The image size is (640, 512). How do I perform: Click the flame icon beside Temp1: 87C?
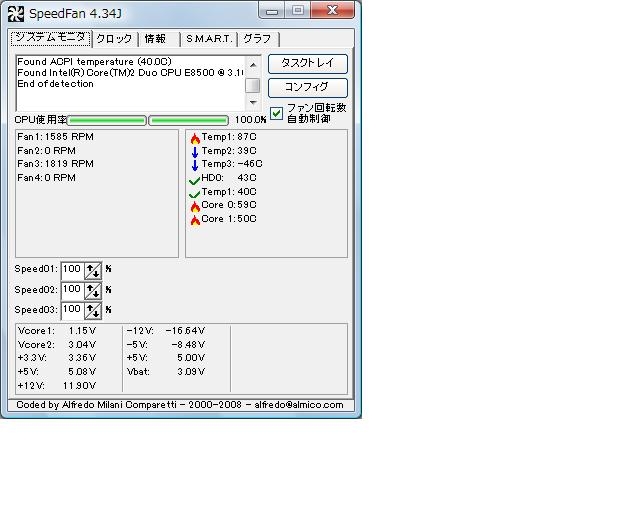(195, 138)
